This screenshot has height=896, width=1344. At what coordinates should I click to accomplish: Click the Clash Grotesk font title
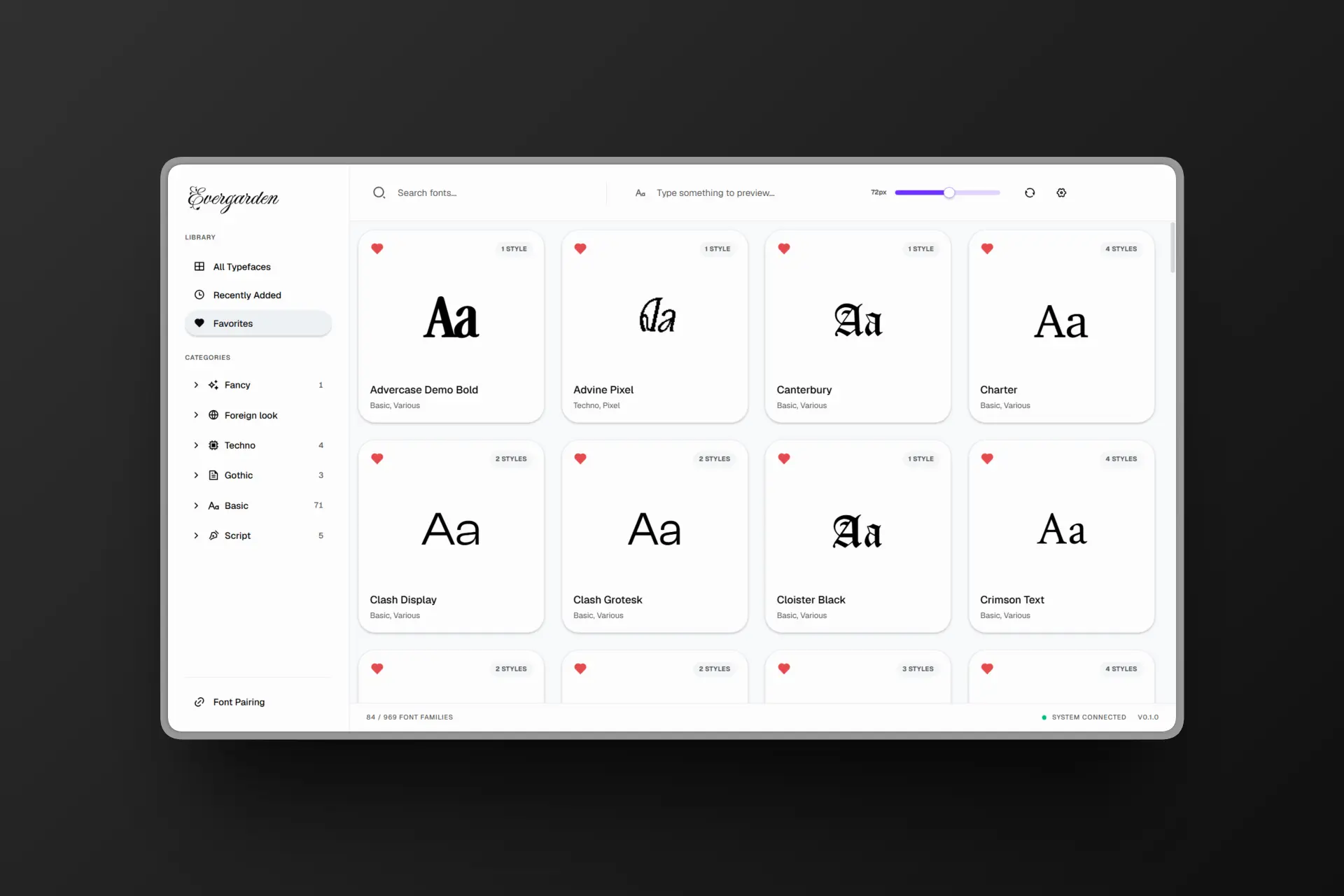608,600
